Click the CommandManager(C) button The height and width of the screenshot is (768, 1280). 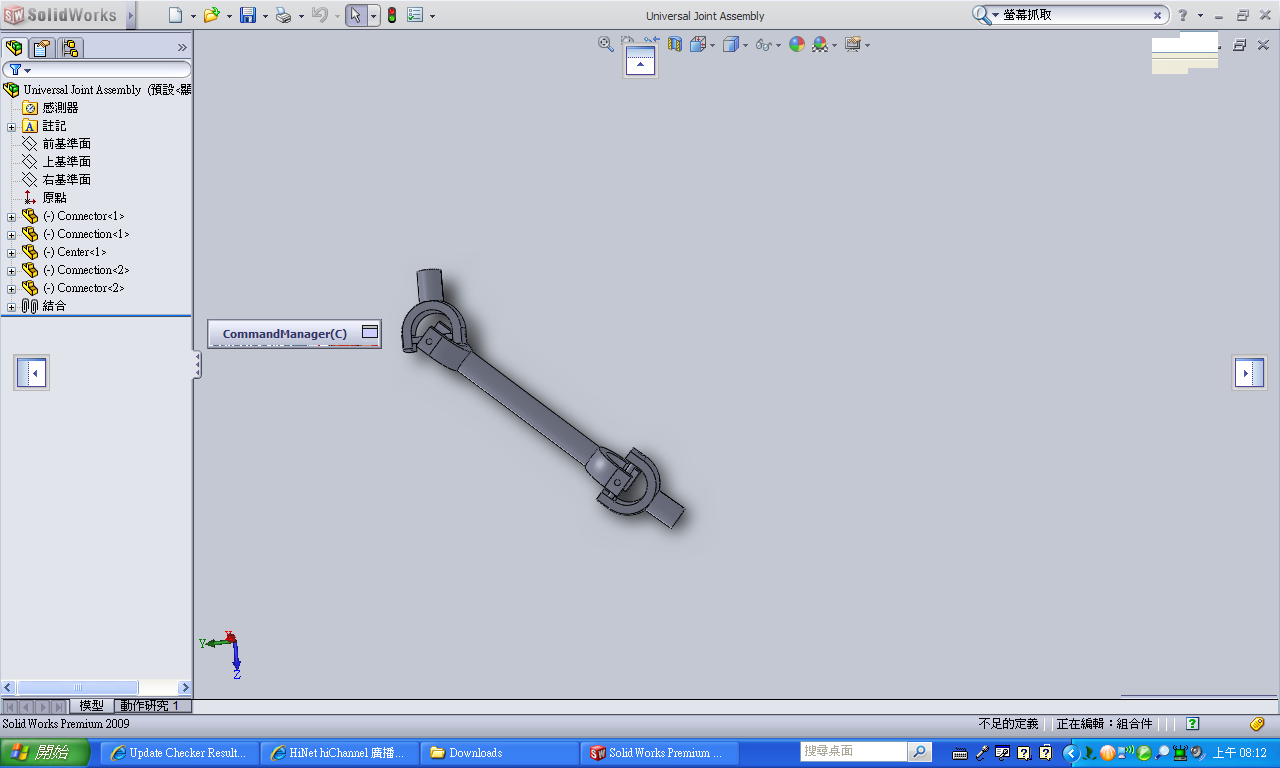[294, 334]
